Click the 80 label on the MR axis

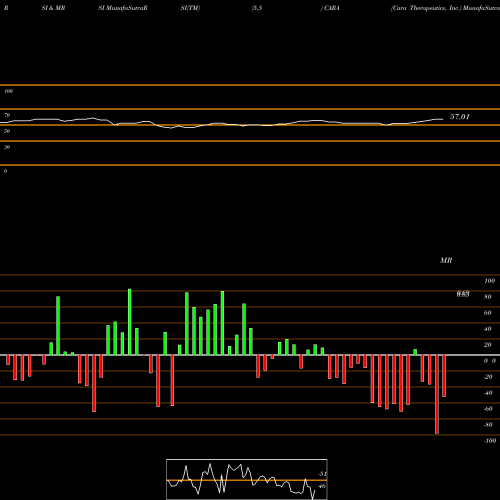(488, 297)
